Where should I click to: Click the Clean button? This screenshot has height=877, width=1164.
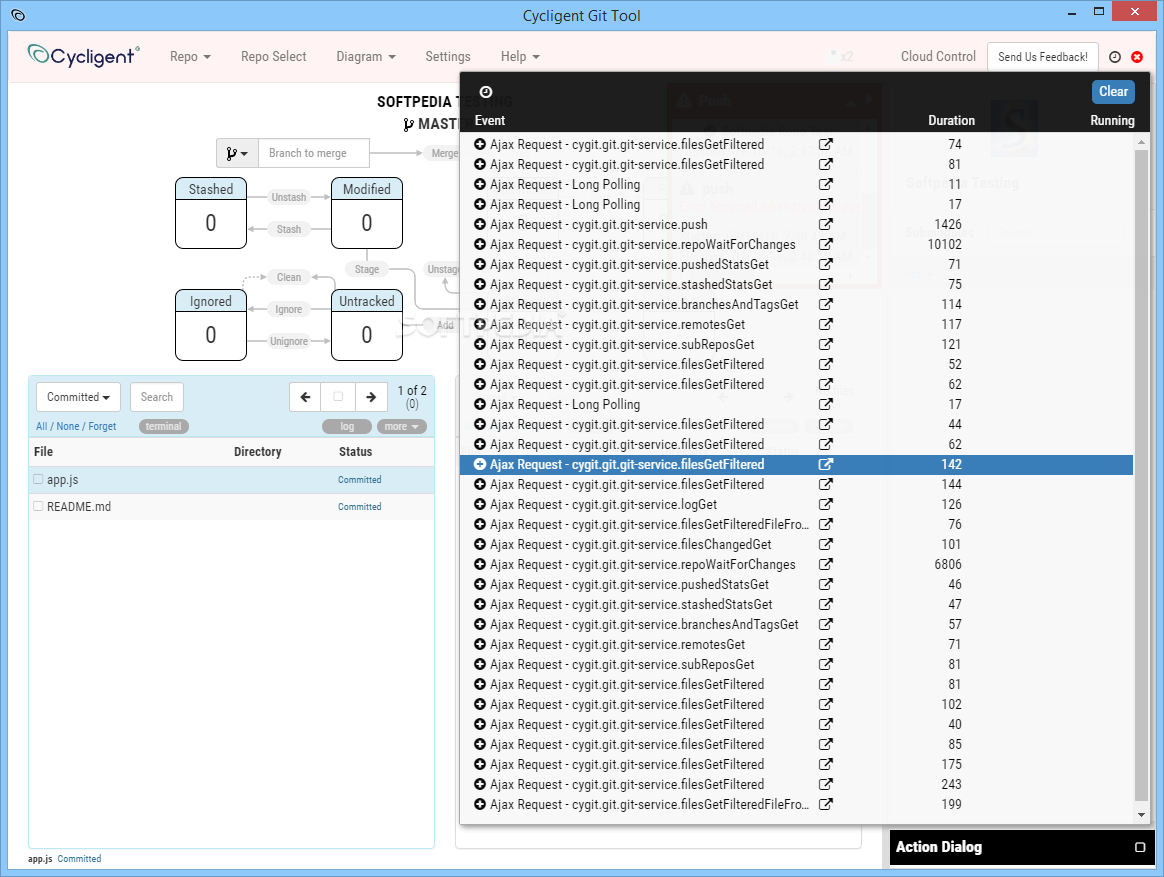tap(289, 277)
